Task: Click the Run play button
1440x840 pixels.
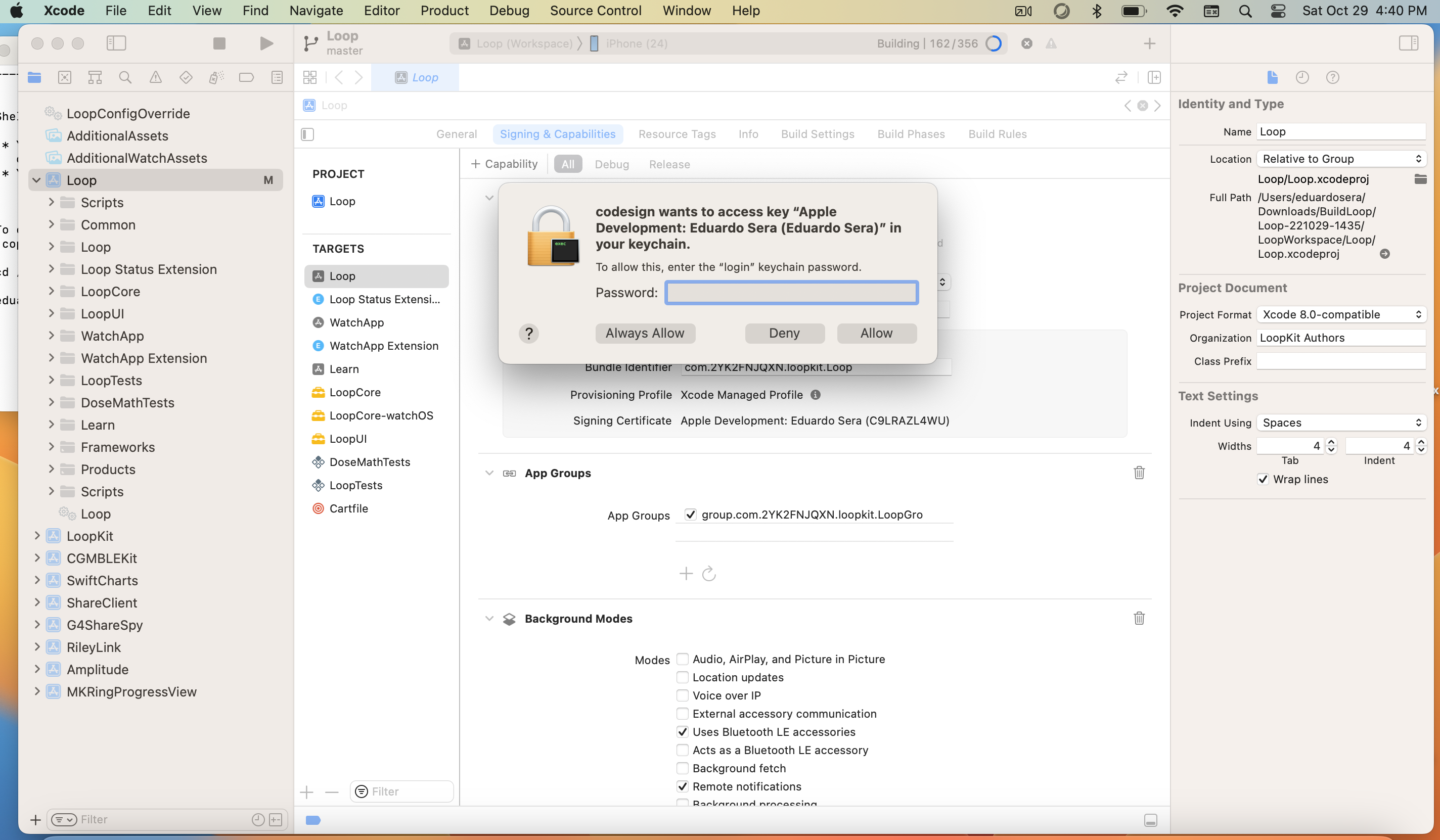Action: (266, 43)
